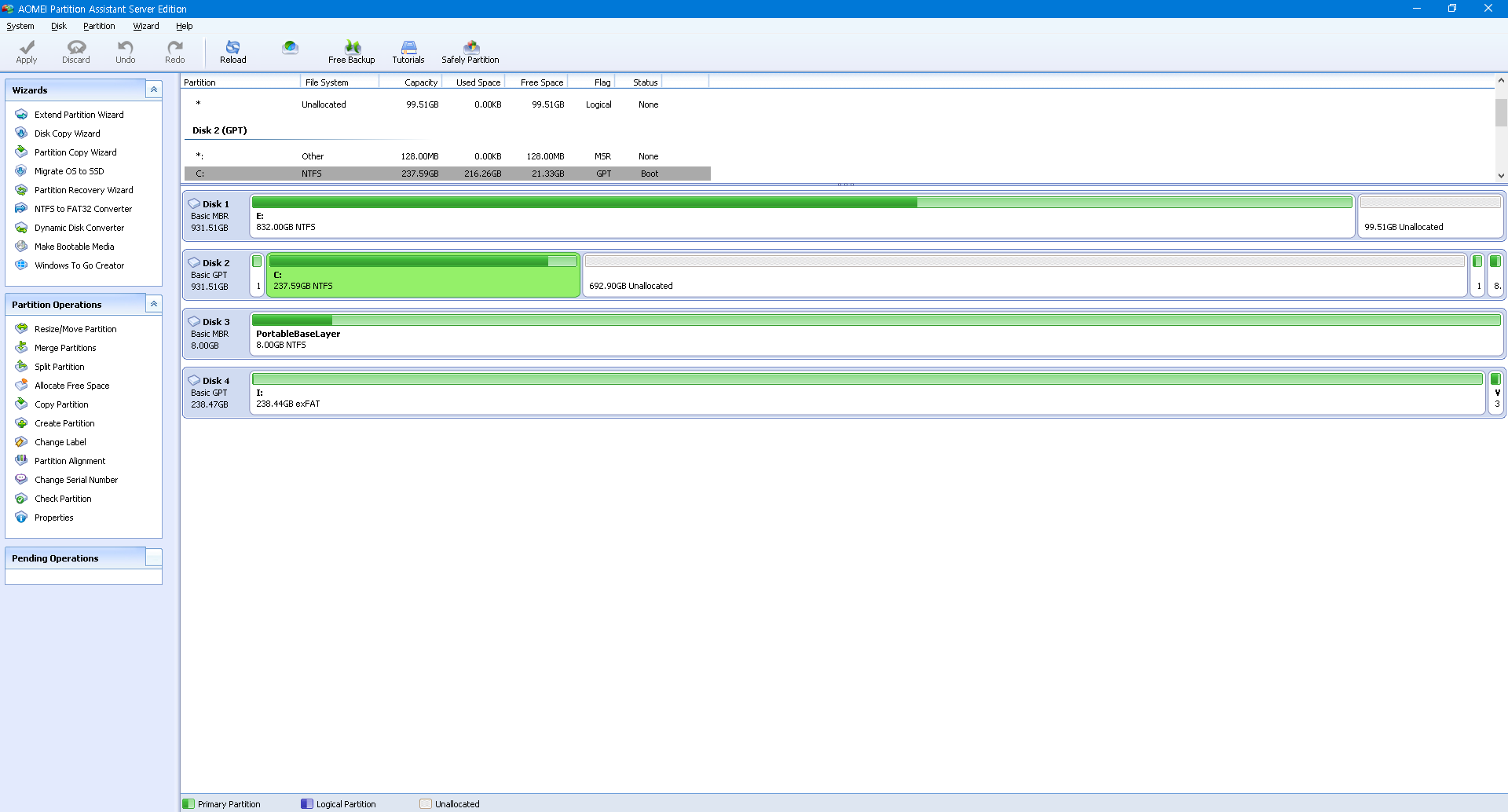Click the globe icon next to Reload
Viewport: 1508px width, 812px height.
(291, 48)
